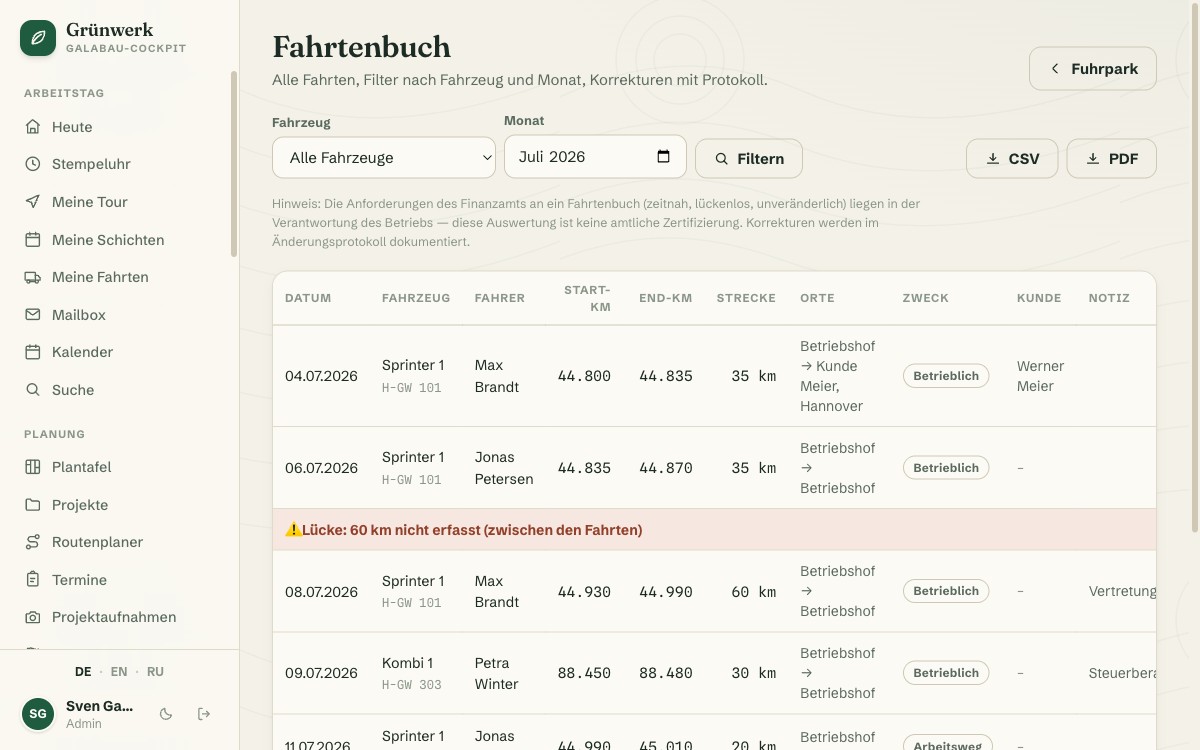Click the Lücke: 60 km nicht erfasst warning text
1200x750 pixels.
coord(472,530)
